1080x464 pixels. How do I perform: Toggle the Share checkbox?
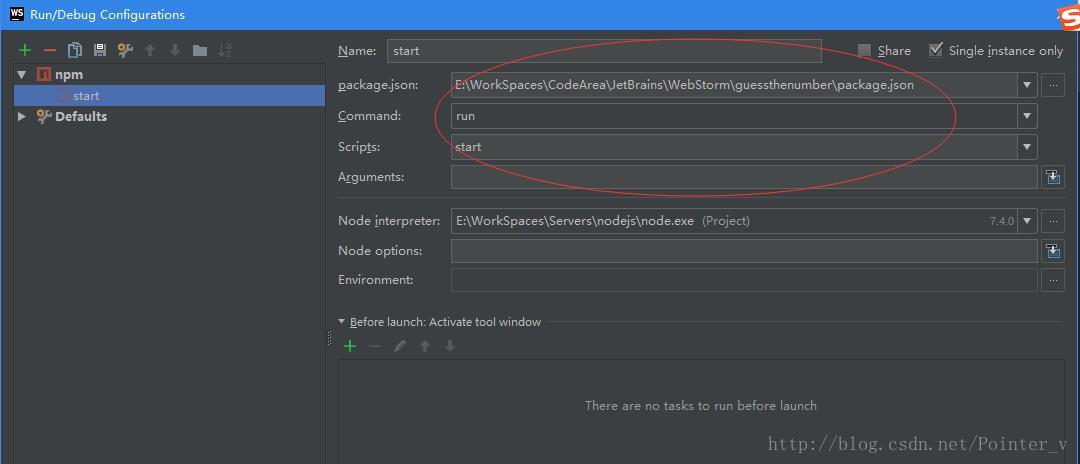coord(864,50)
